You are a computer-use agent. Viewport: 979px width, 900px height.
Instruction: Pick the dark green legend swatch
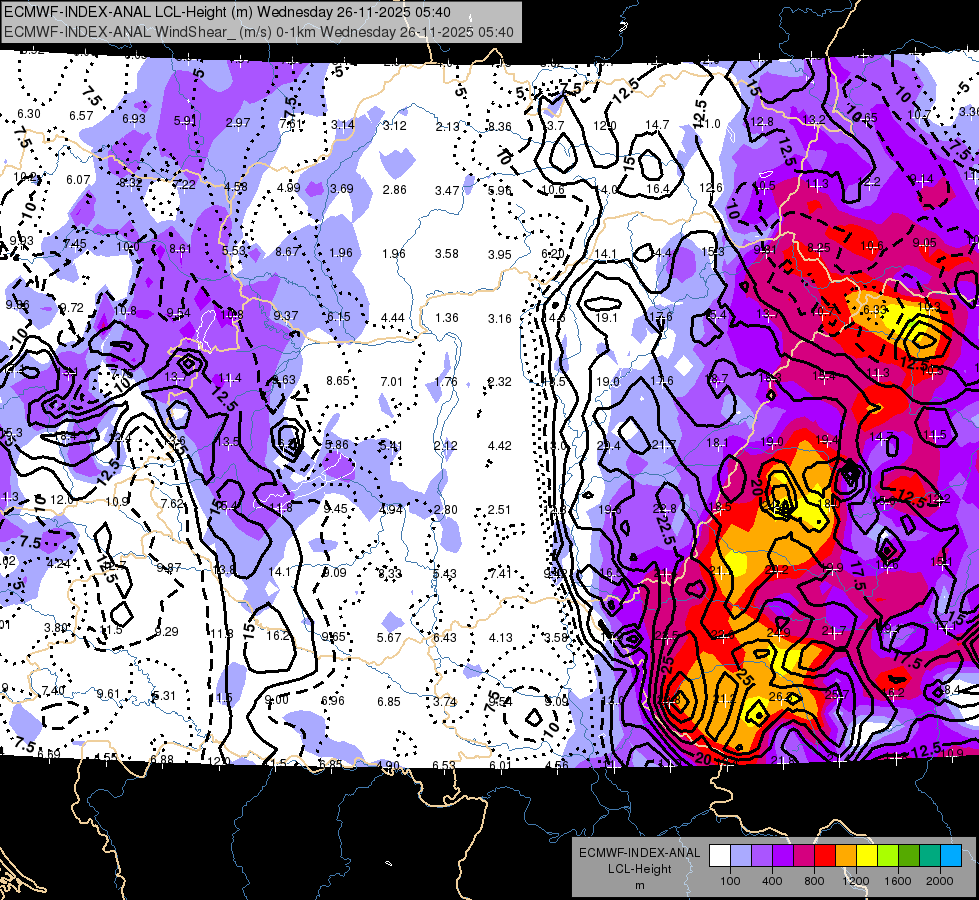tap(909, 856)
